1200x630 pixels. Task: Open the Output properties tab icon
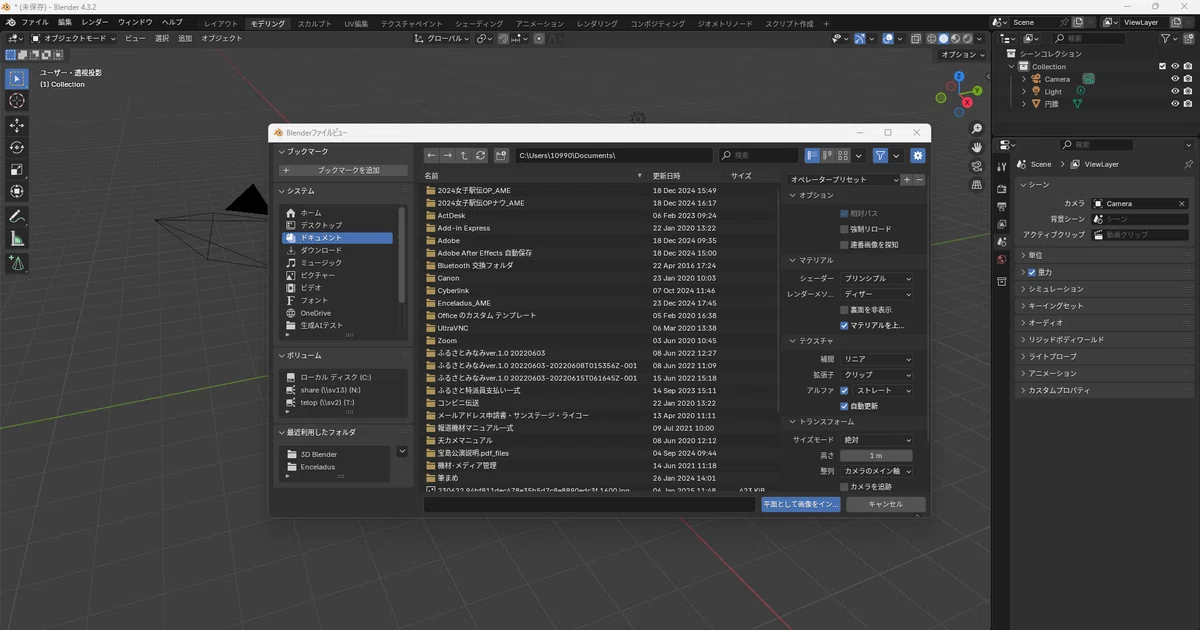coord(1002,207)
